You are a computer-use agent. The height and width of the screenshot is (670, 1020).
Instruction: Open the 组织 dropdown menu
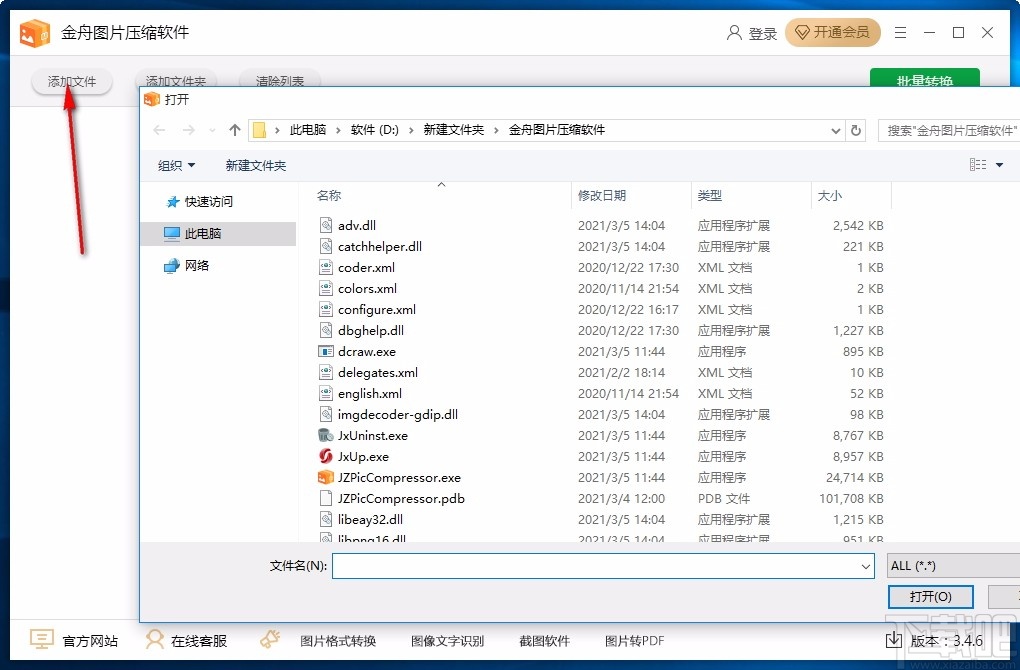click(x=176, y=165)
